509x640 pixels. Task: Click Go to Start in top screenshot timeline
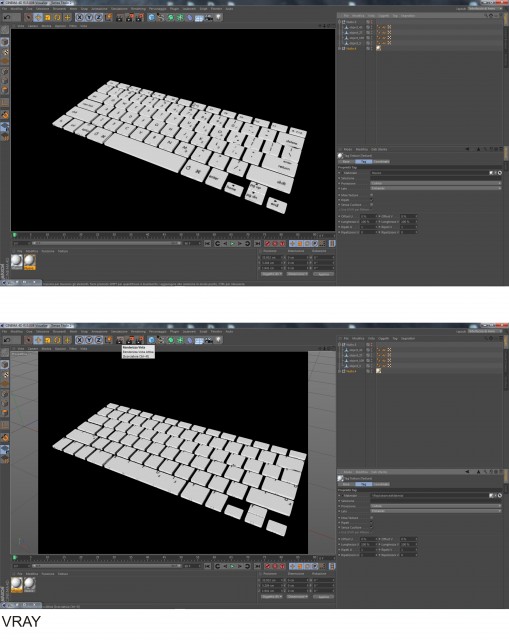(x=207, y=243)
